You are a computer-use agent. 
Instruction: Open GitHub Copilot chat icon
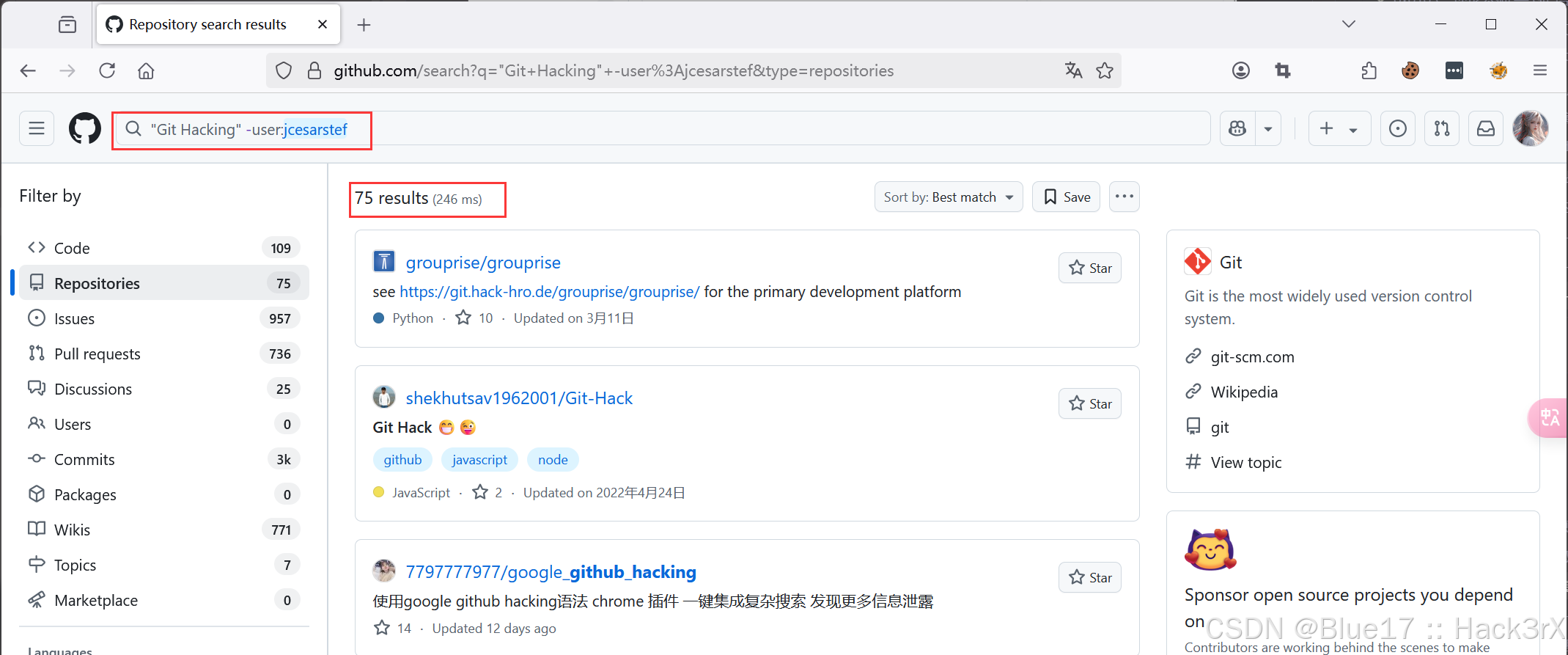click(x=1237, y=128)
